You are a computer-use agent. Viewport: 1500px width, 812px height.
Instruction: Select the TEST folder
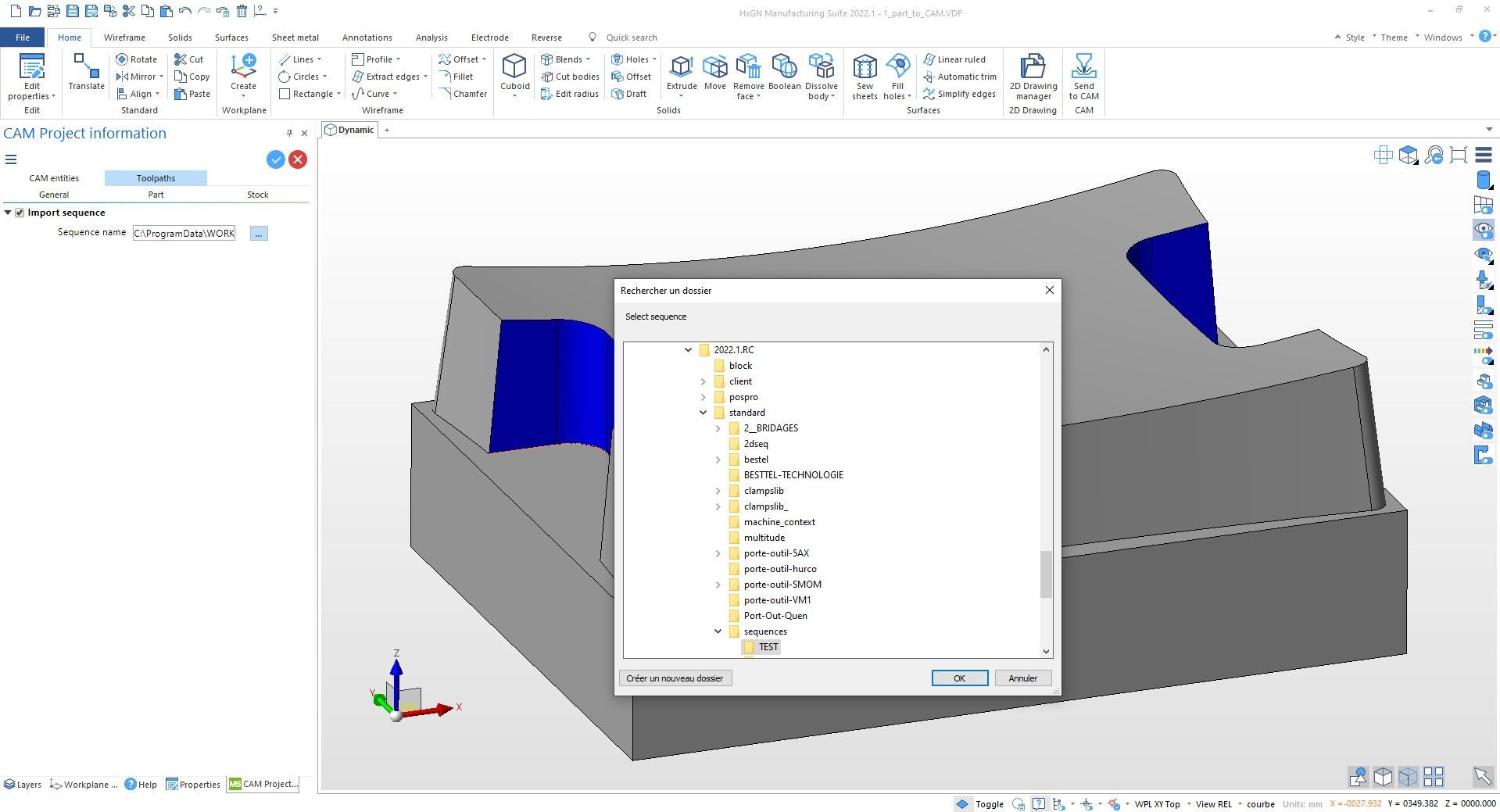click(x=761, y=647)
